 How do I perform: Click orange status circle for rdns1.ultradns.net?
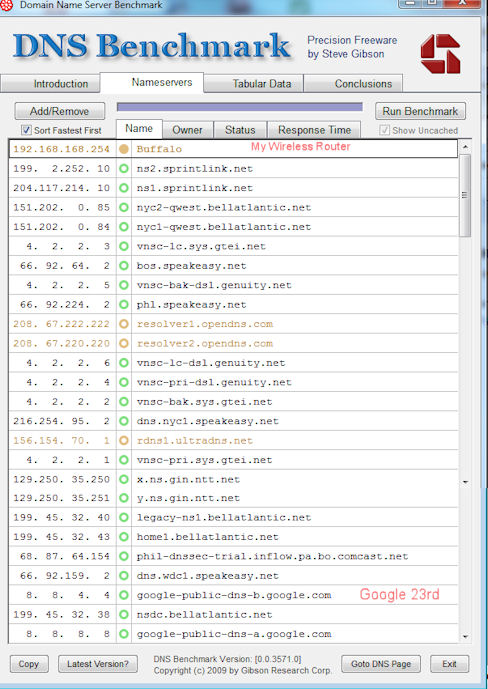click(124, 440)
